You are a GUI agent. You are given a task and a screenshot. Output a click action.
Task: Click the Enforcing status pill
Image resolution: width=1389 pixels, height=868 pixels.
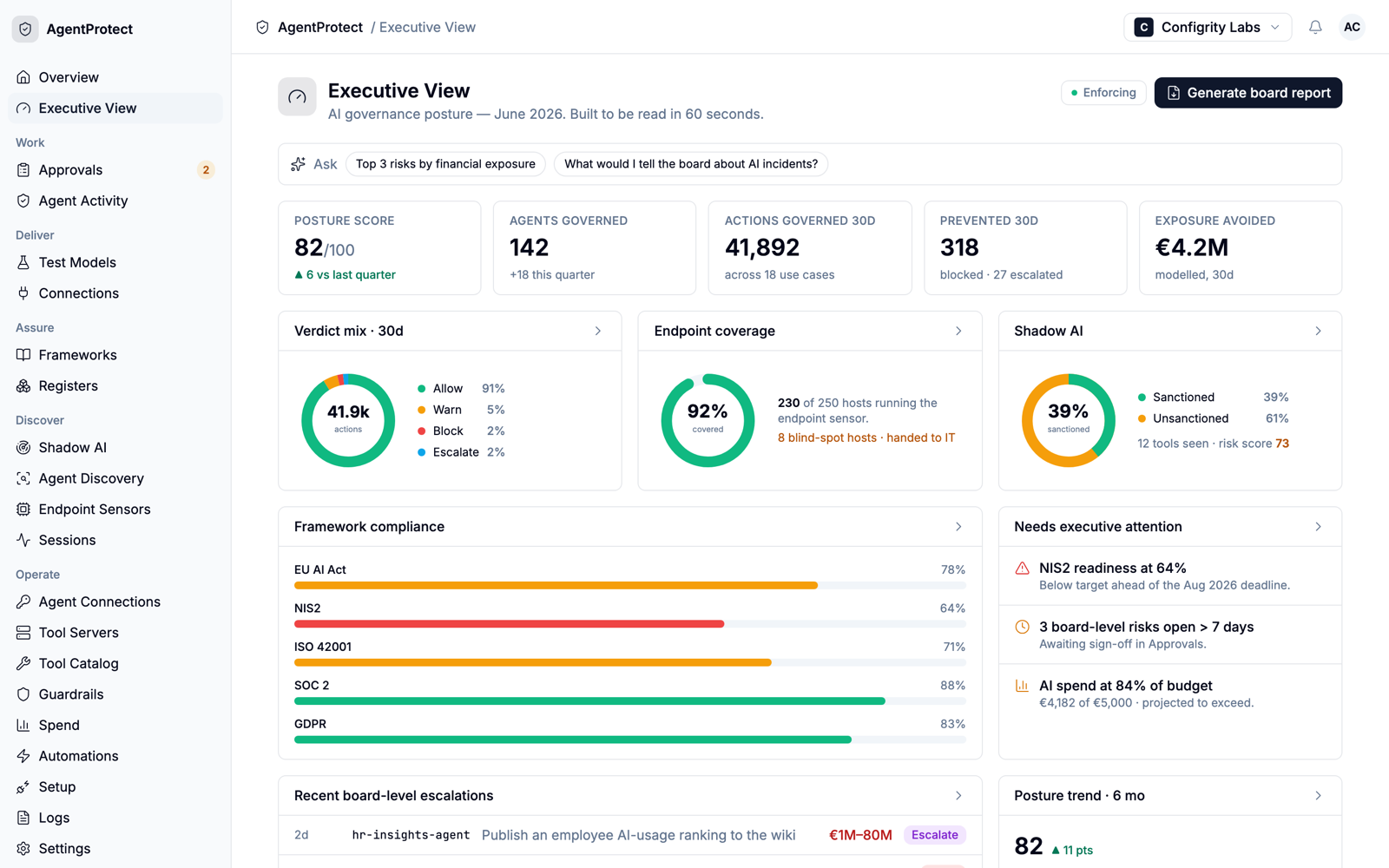[x=1103, y=93]
